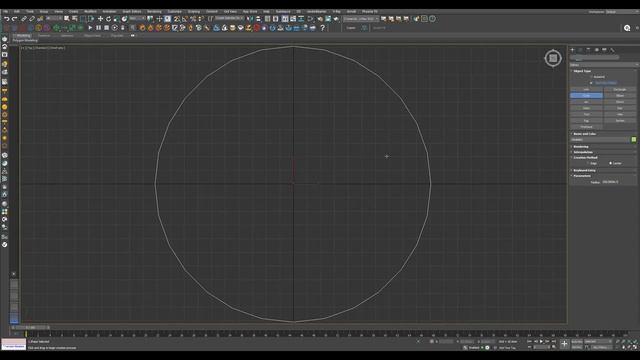This screenshot has height=360, width=640.
Task: Open the Curve Editor icon
Action: (293, 18)
